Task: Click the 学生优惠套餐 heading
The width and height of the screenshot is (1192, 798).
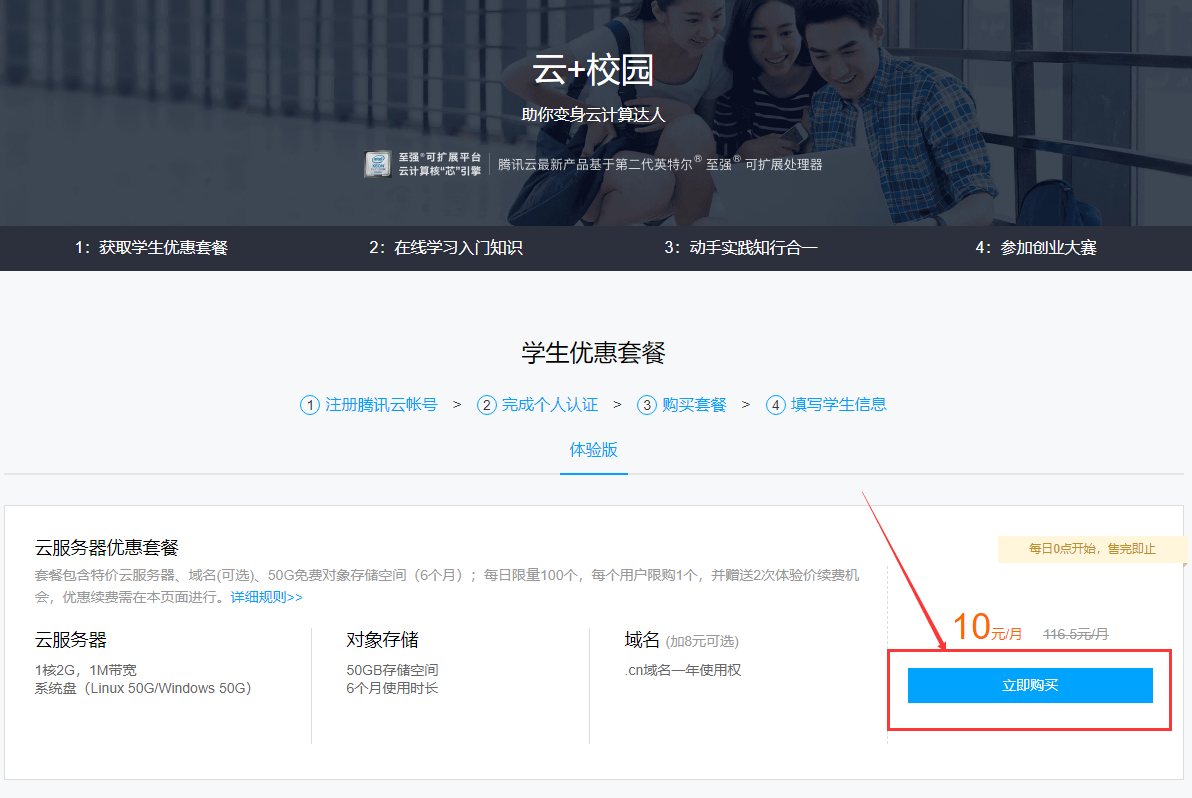Action: (x=594, y=353)
